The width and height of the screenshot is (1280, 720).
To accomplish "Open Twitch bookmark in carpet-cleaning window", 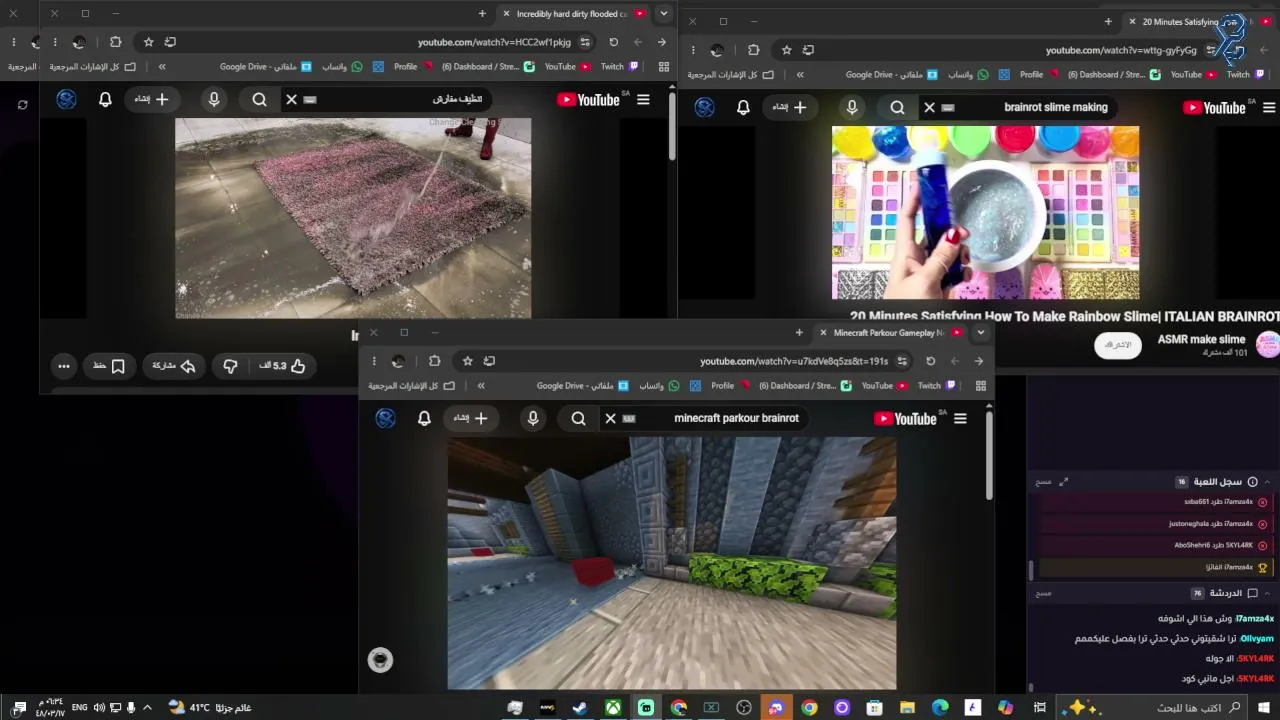I will (x=619, y=67).
